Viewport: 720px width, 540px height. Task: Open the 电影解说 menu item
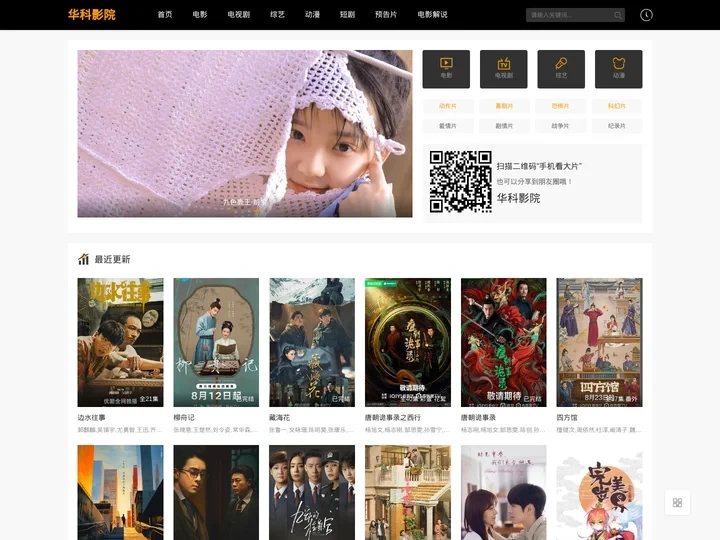tap(432, 15)
